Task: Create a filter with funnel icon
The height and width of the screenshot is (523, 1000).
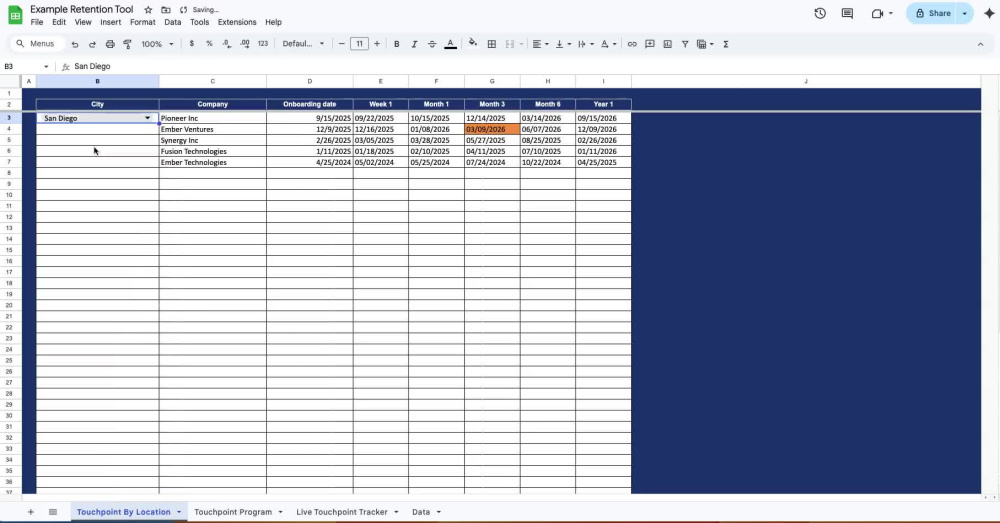Action: (685, 44)
